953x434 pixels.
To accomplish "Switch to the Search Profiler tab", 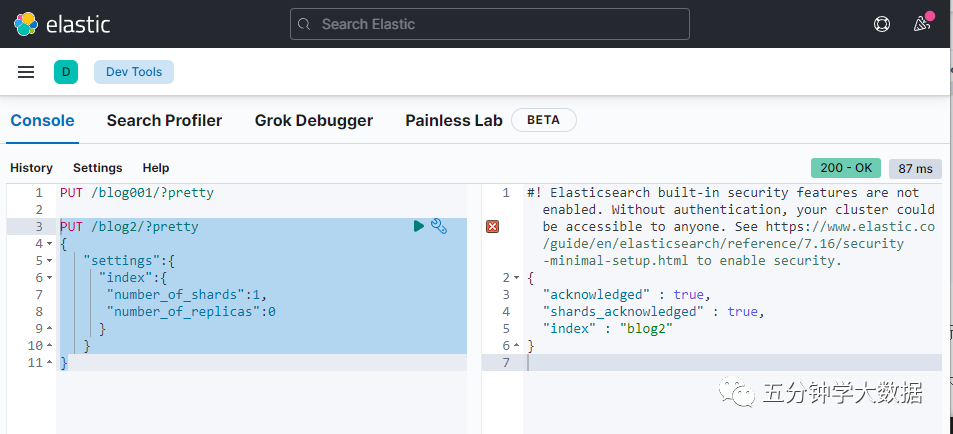I will (164, 120).
